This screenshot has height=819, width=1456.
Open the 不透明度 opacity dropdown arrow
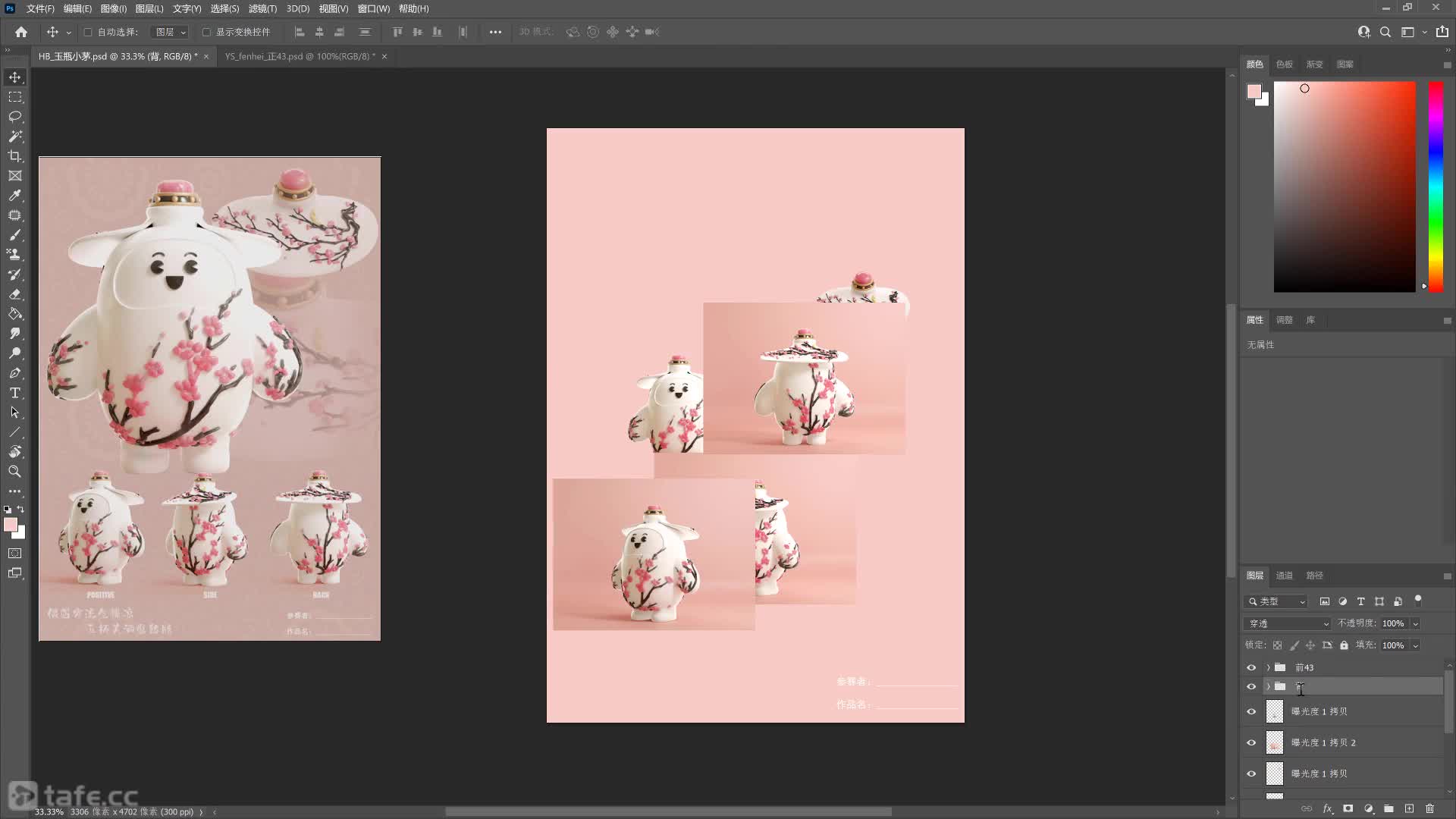coord(1415,623)
